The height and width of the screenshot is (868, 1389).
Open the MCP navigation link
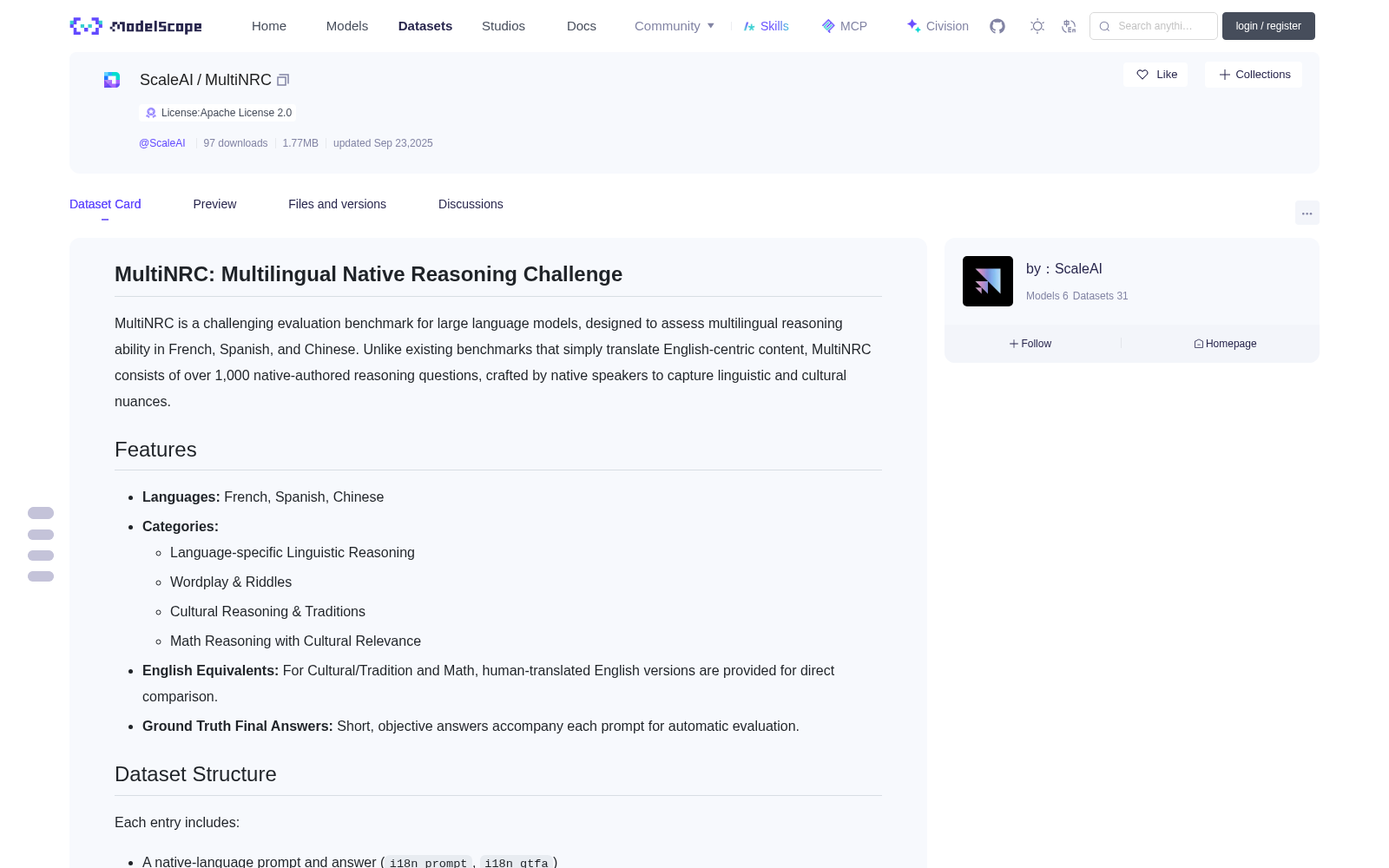click(845, 26)
